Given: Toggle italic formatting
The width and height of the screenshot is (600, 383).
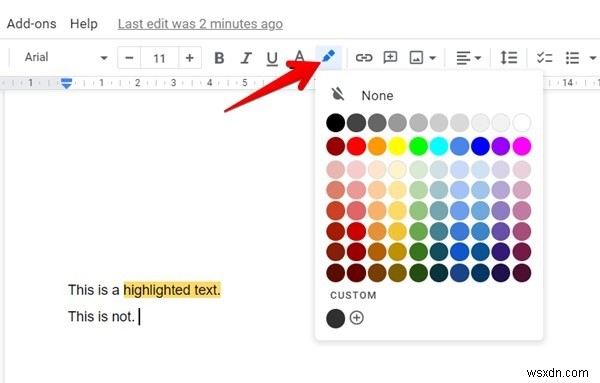Looking at the screenshot, I should coord(246,58).
